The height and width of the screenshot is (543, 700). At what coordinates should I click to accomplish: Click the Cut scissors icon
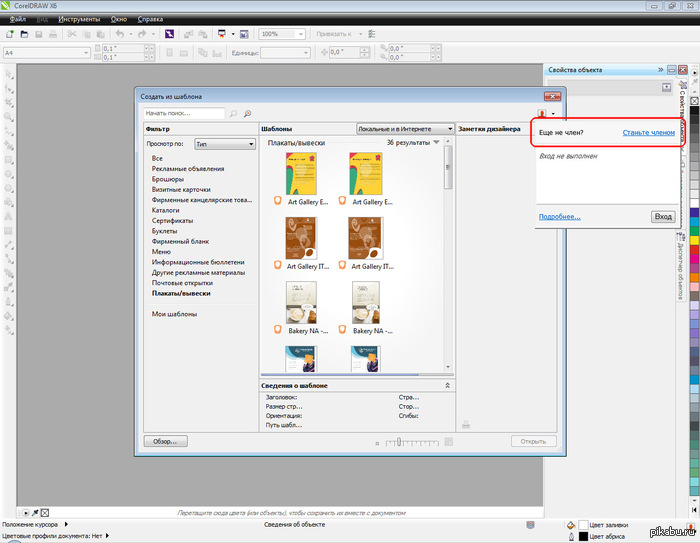tap(72, 34)
